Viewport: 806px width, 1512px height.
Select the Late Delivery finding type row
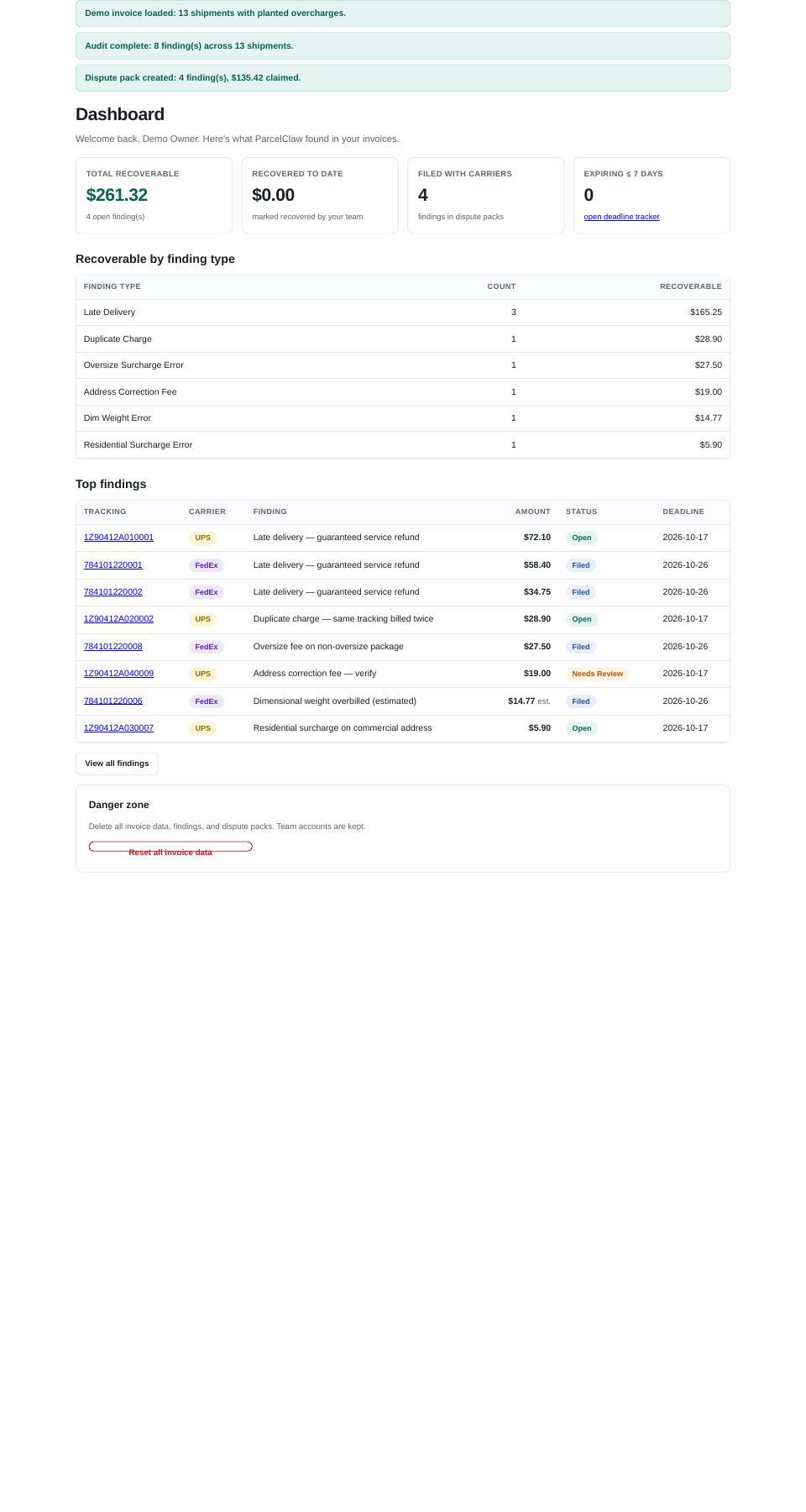pos(403,312)
